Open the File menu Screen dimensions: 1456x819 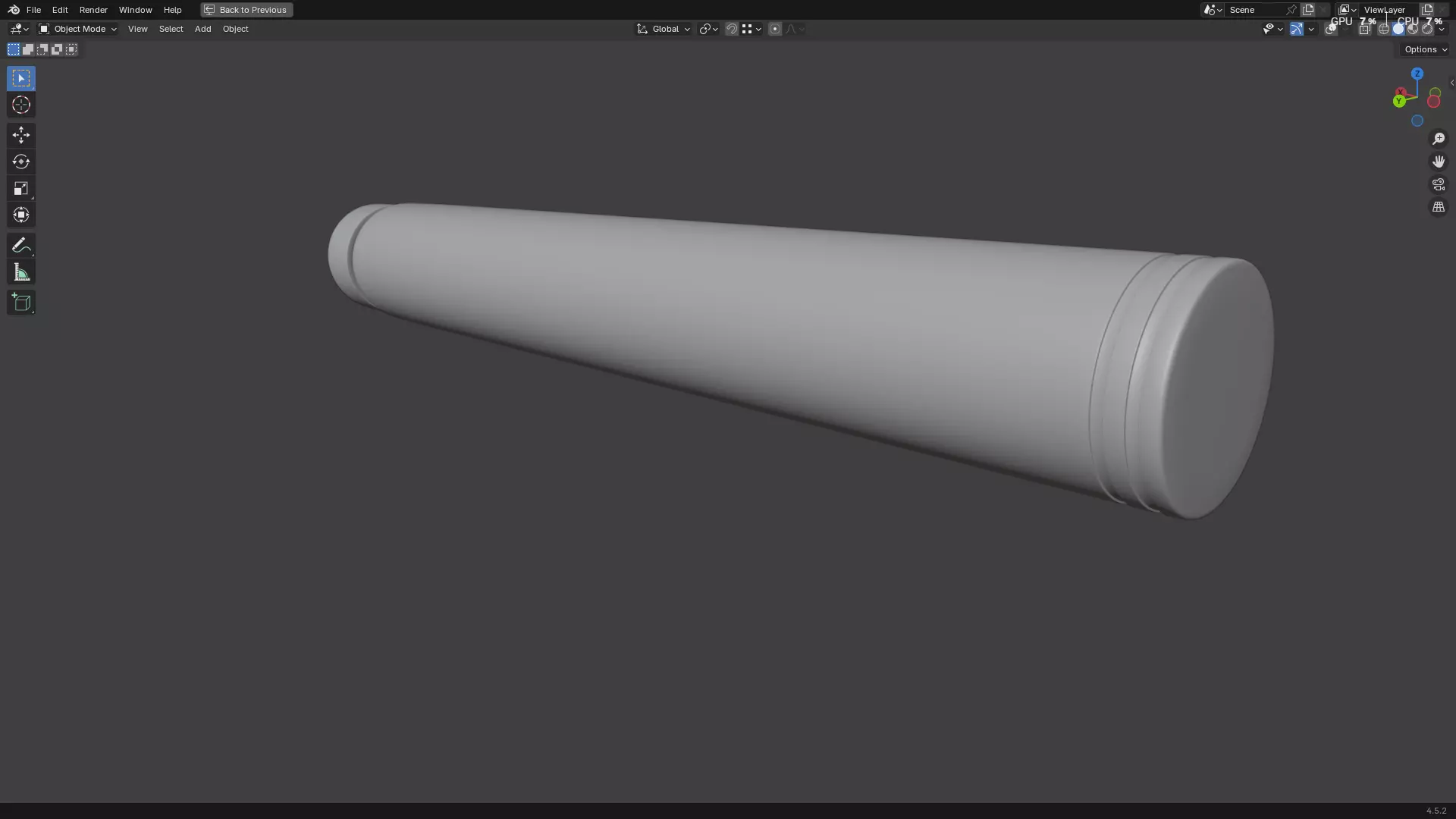(x=33, y=10)
